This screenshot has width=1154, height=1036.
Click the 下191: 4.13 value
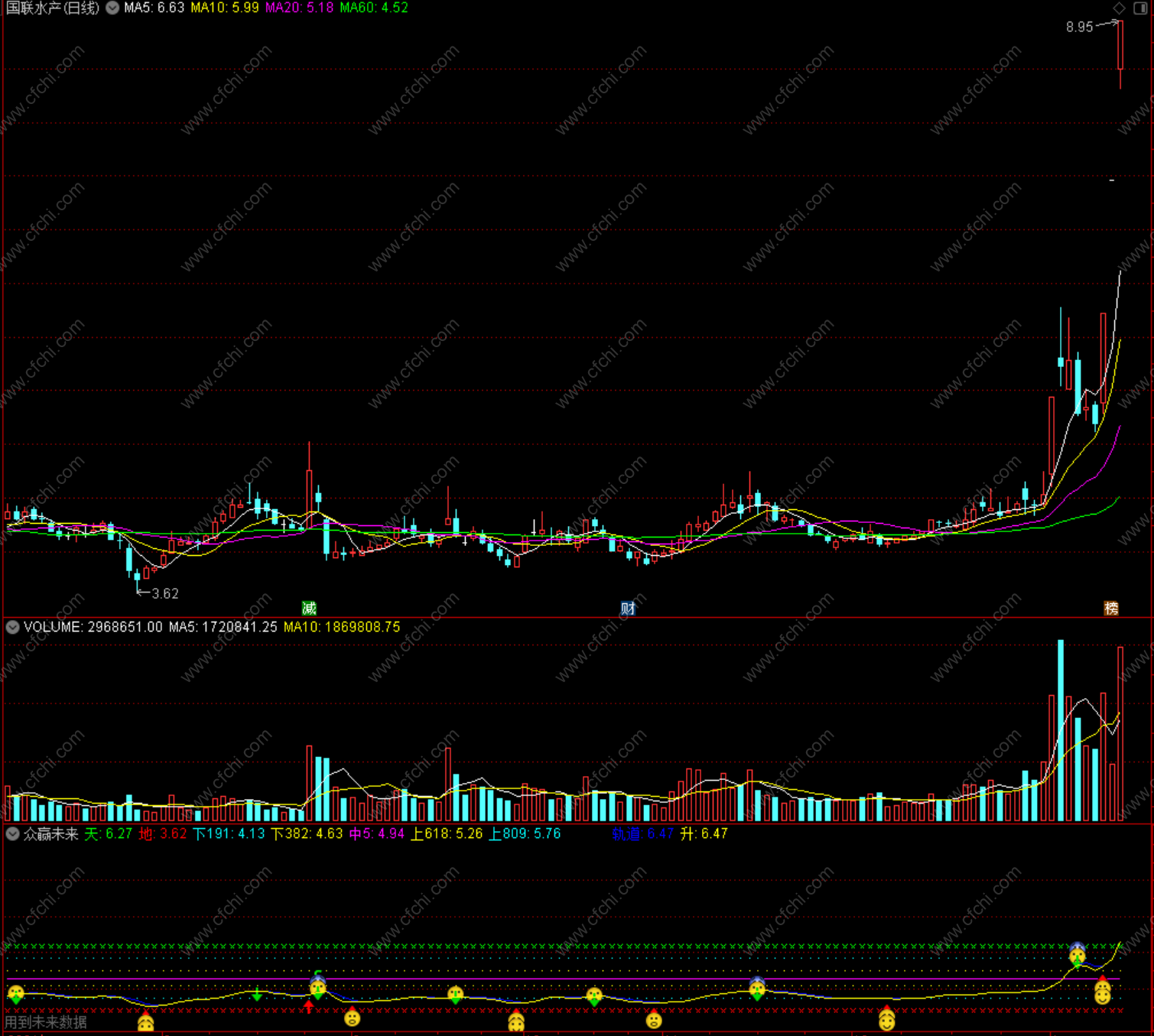tap(229, 833)
